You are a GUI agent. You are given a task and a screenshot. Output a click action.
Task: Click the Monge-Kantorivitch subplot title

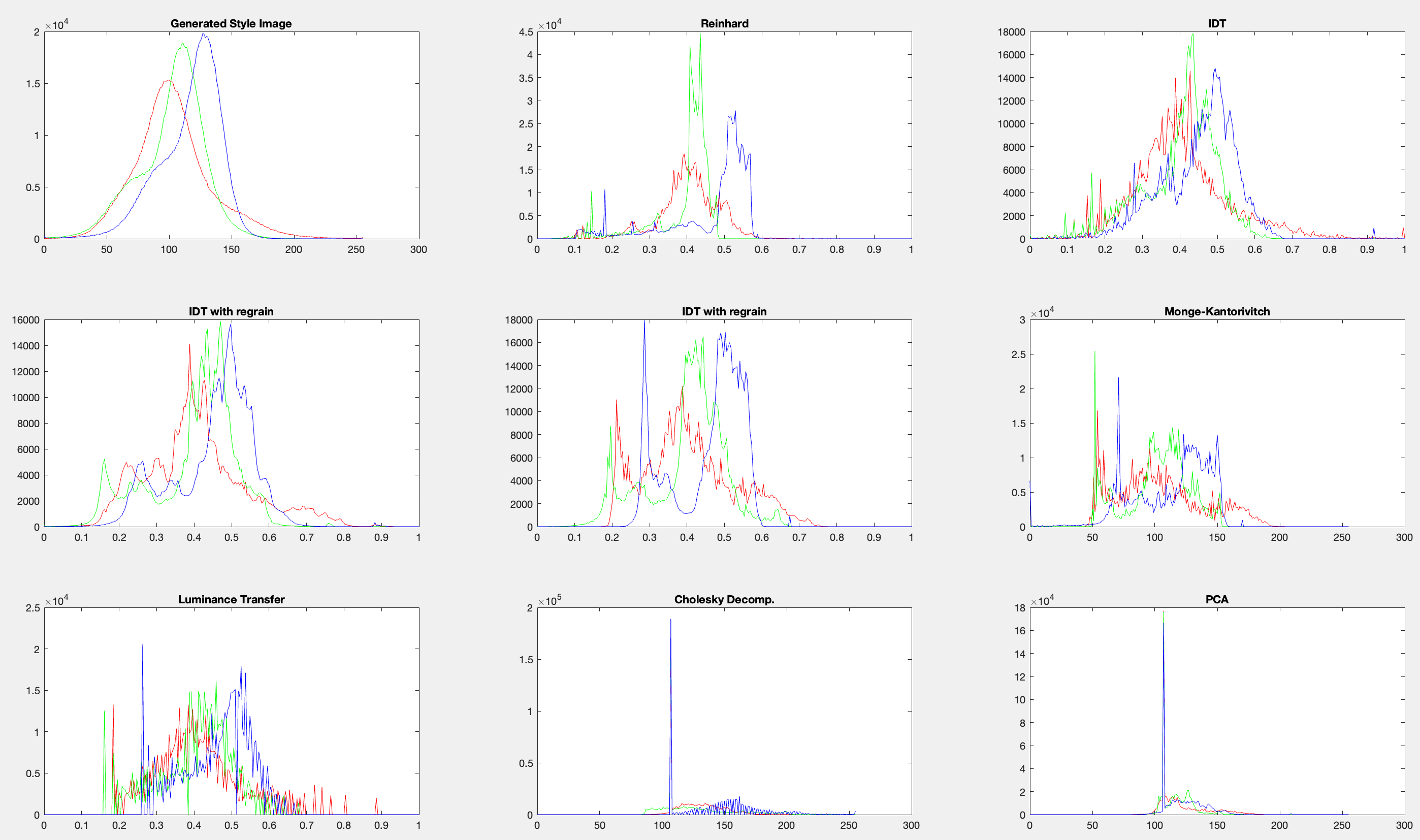[1217, 311]
